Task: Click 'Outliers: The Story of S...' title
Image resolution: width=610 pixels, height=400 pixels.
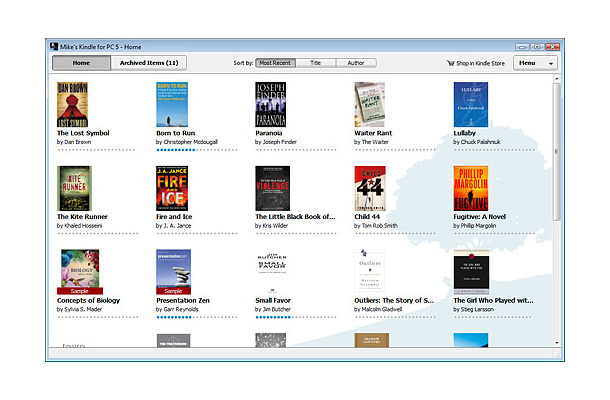Action: point(394,300)
